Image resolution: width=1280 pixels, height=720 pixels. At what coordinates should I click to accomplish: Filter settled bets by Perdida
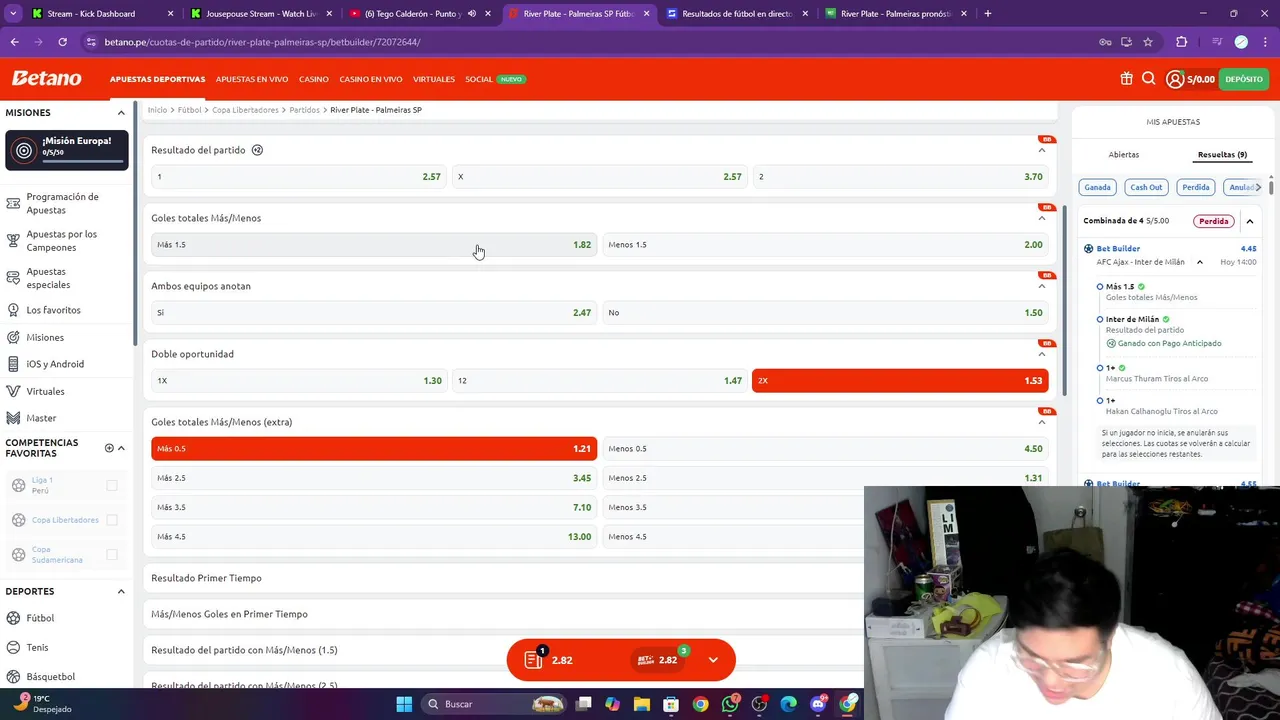[1195, 187]
